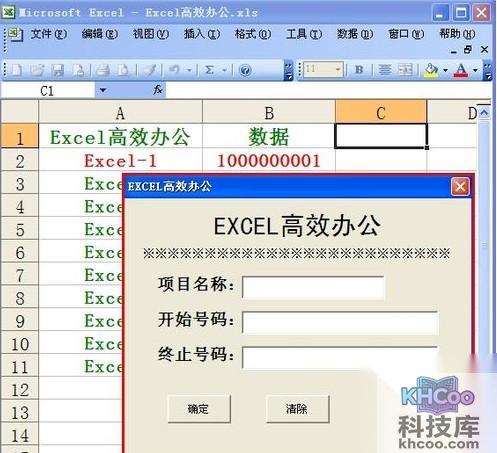This screenshot has height=453, width=497.
Task: Open the AutoSum functions dropdown arrow
Action: pos(224,70)
